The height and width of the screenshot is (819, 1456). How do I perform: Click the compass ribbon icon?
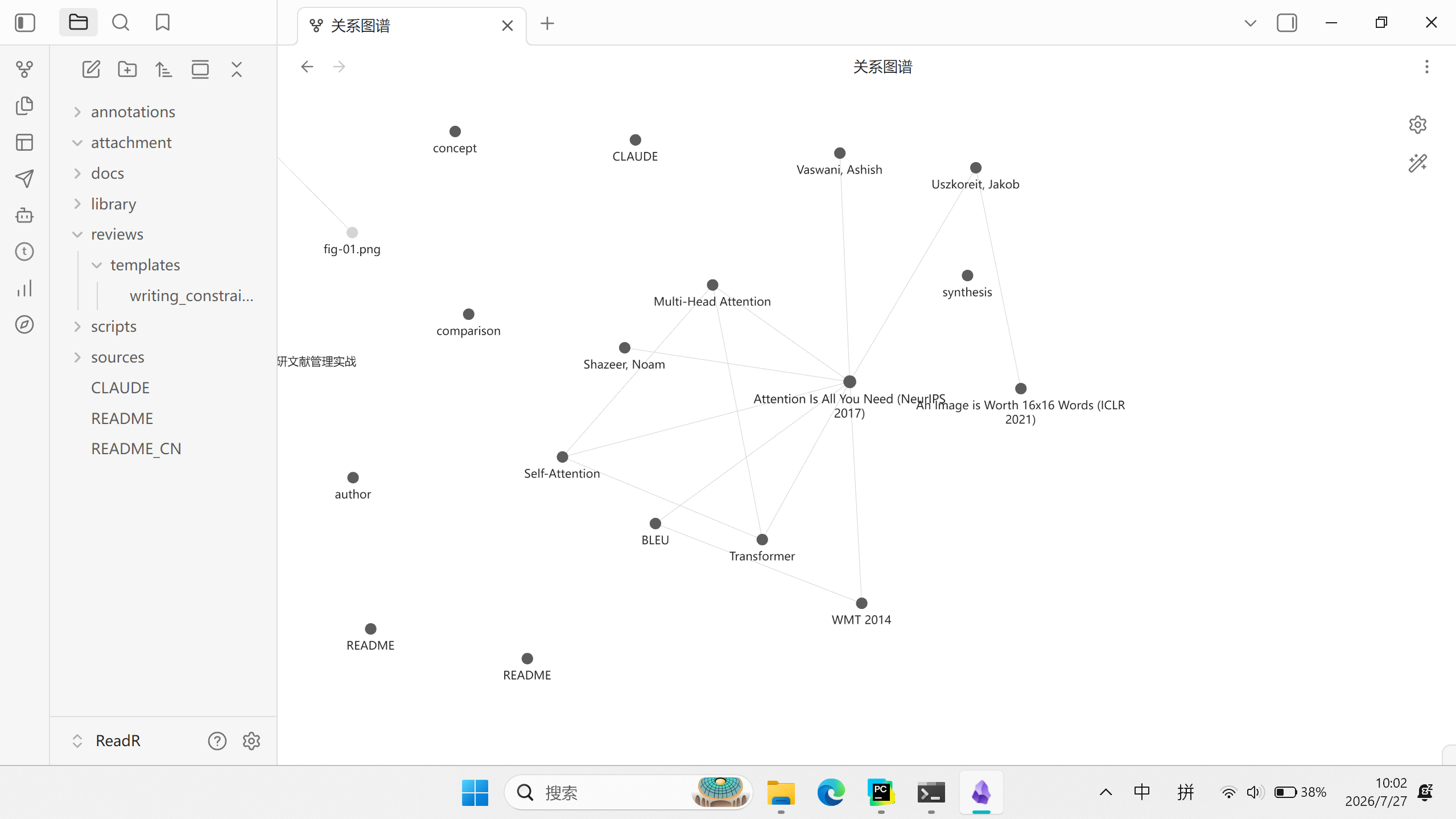pos(24,324)
